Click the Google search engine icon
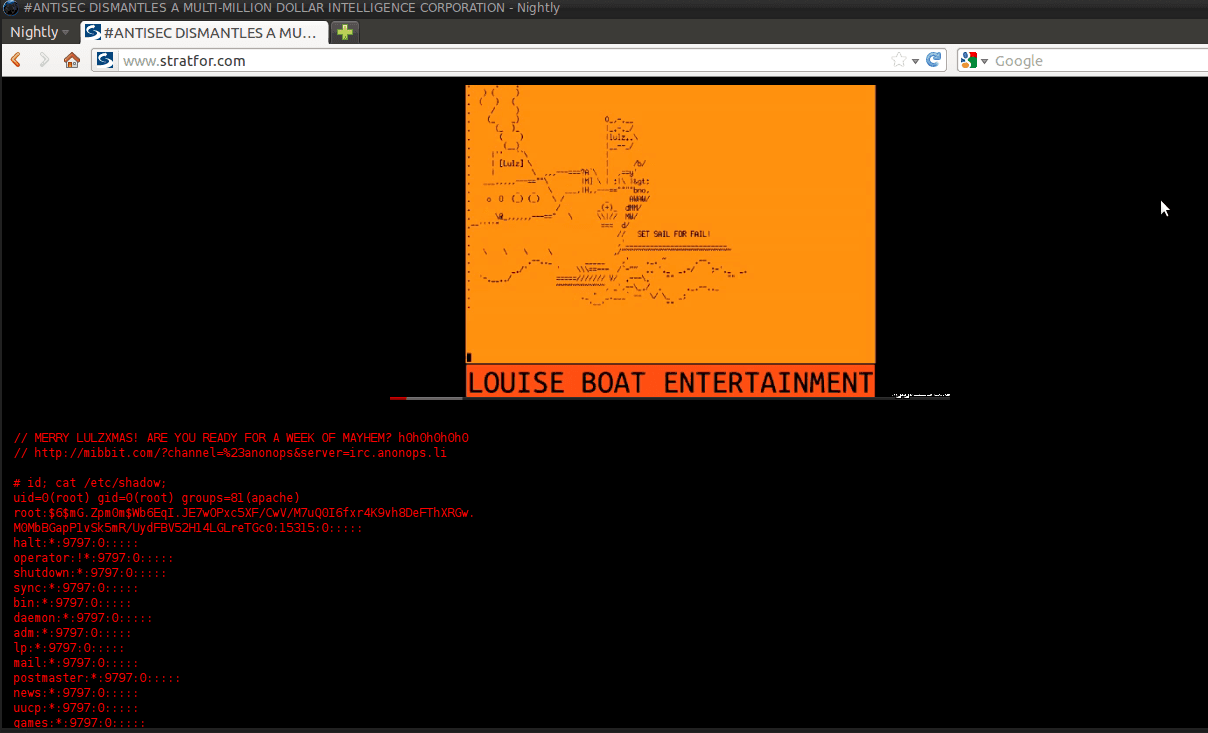This screenshot has height=733, width=1208. pos(968,60)
